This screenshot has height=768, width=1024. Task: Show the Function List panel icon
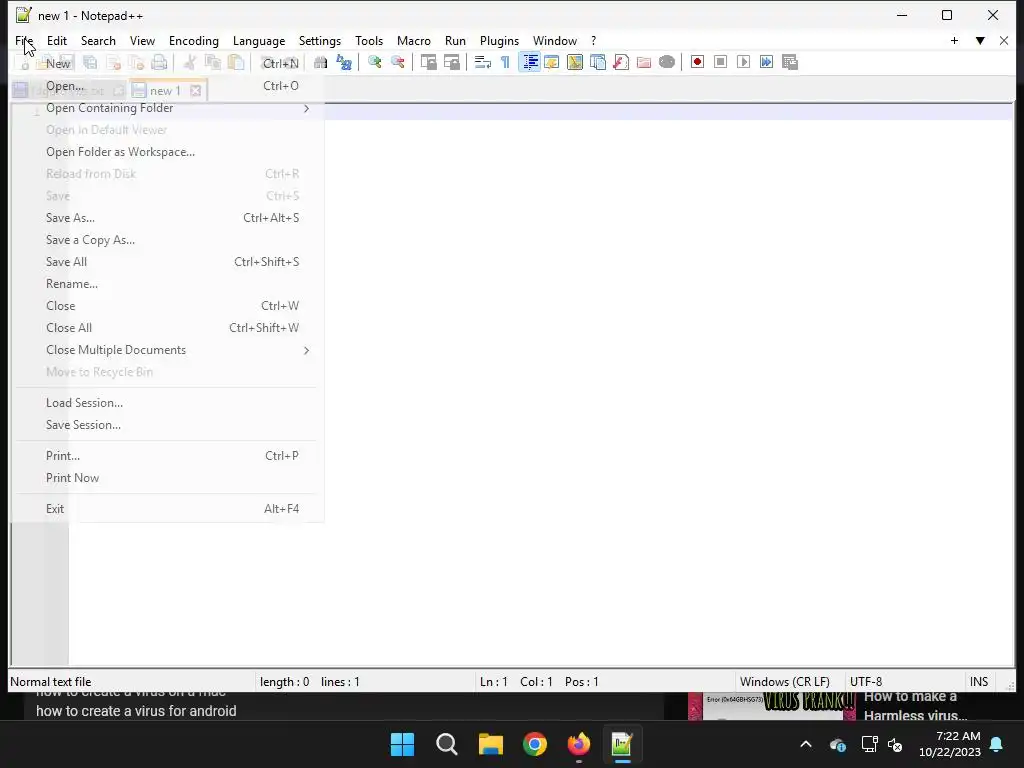(621, 62)
